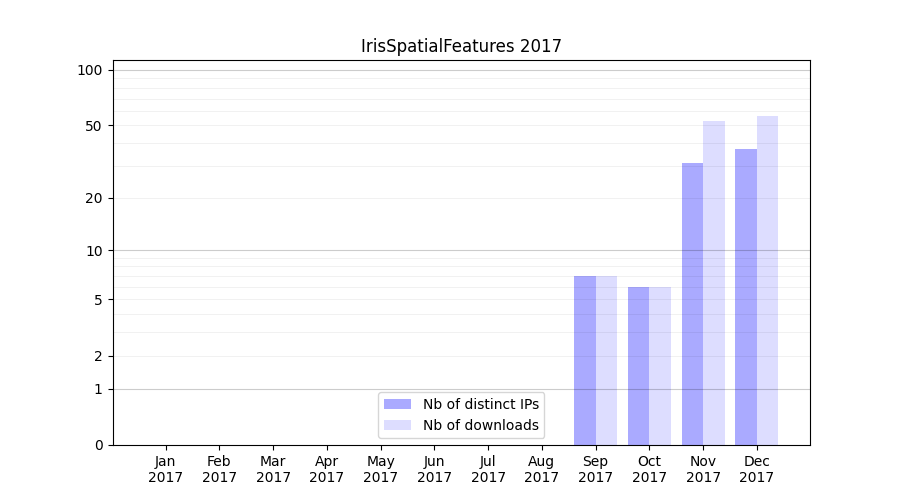Select the 'Nb of downloads' legend label
The width and height of the screenshot is (900, 500).
click(480, 425)
